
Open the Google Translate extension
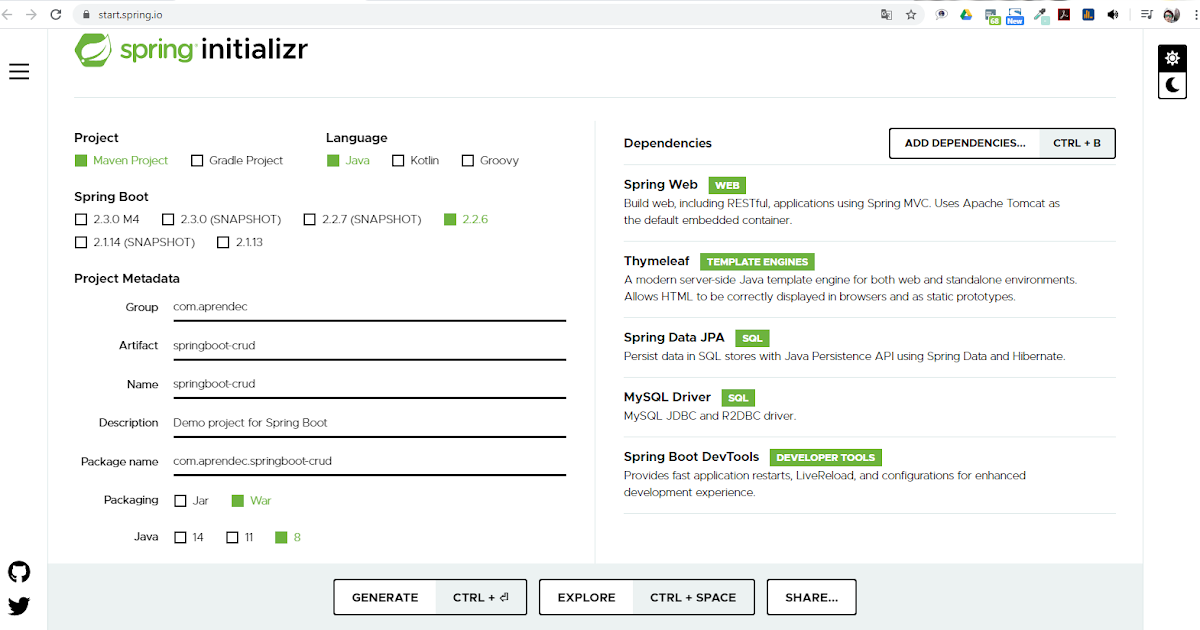point(886,15)
